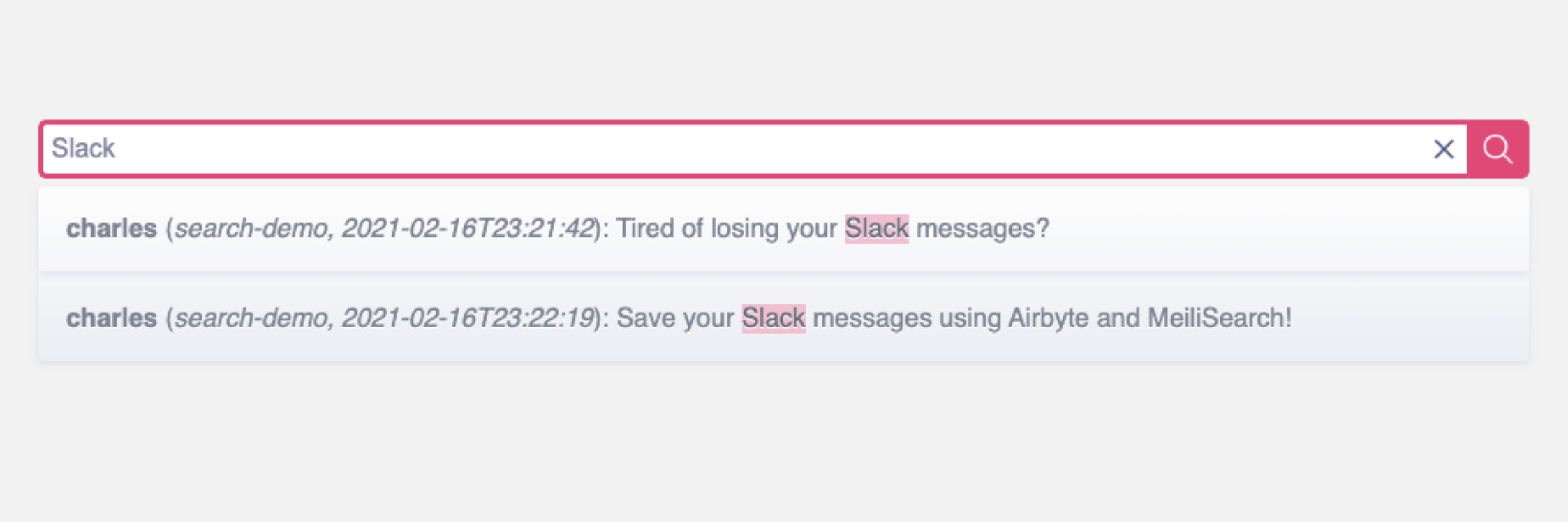
Task: Click the word "MeiliSearch!" in the second result
Action: (1219, 318)
